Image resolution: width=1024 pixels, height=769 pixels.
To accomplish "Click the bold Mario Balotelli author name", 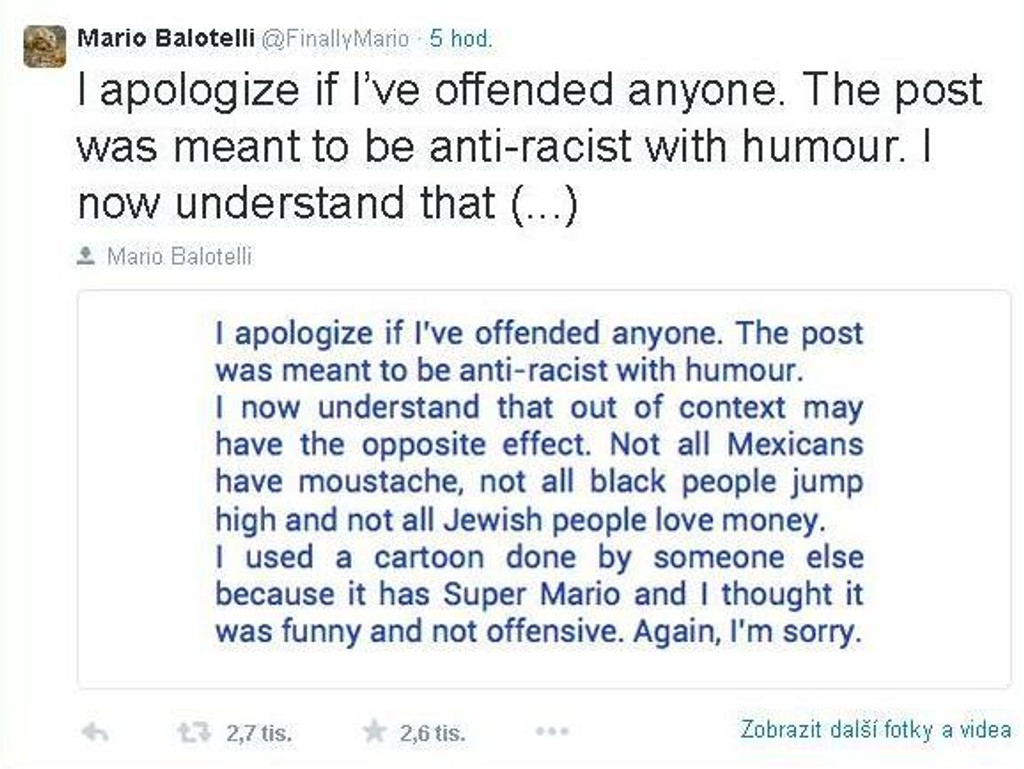I will [165, 38].
